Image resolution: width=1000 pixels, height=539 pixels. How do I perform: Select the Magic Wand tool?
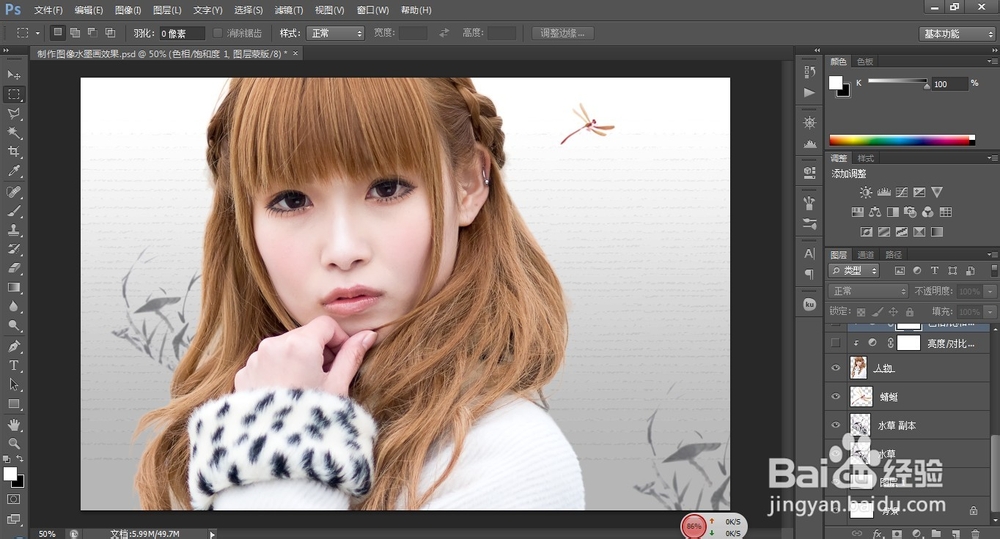[x=13, y=133]
